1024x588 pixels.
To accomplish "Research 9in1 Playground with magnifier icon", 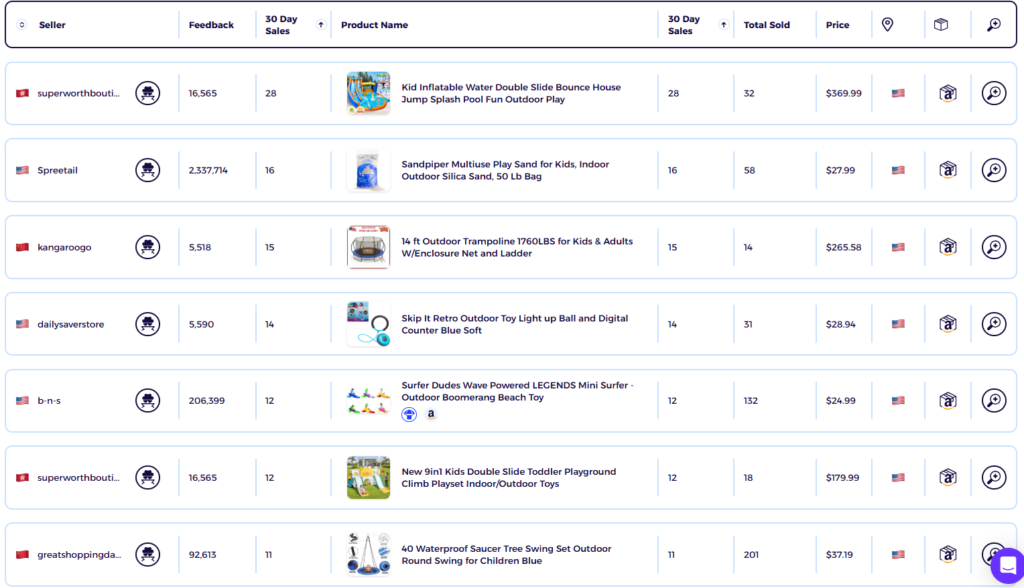I will coord(994,478).
